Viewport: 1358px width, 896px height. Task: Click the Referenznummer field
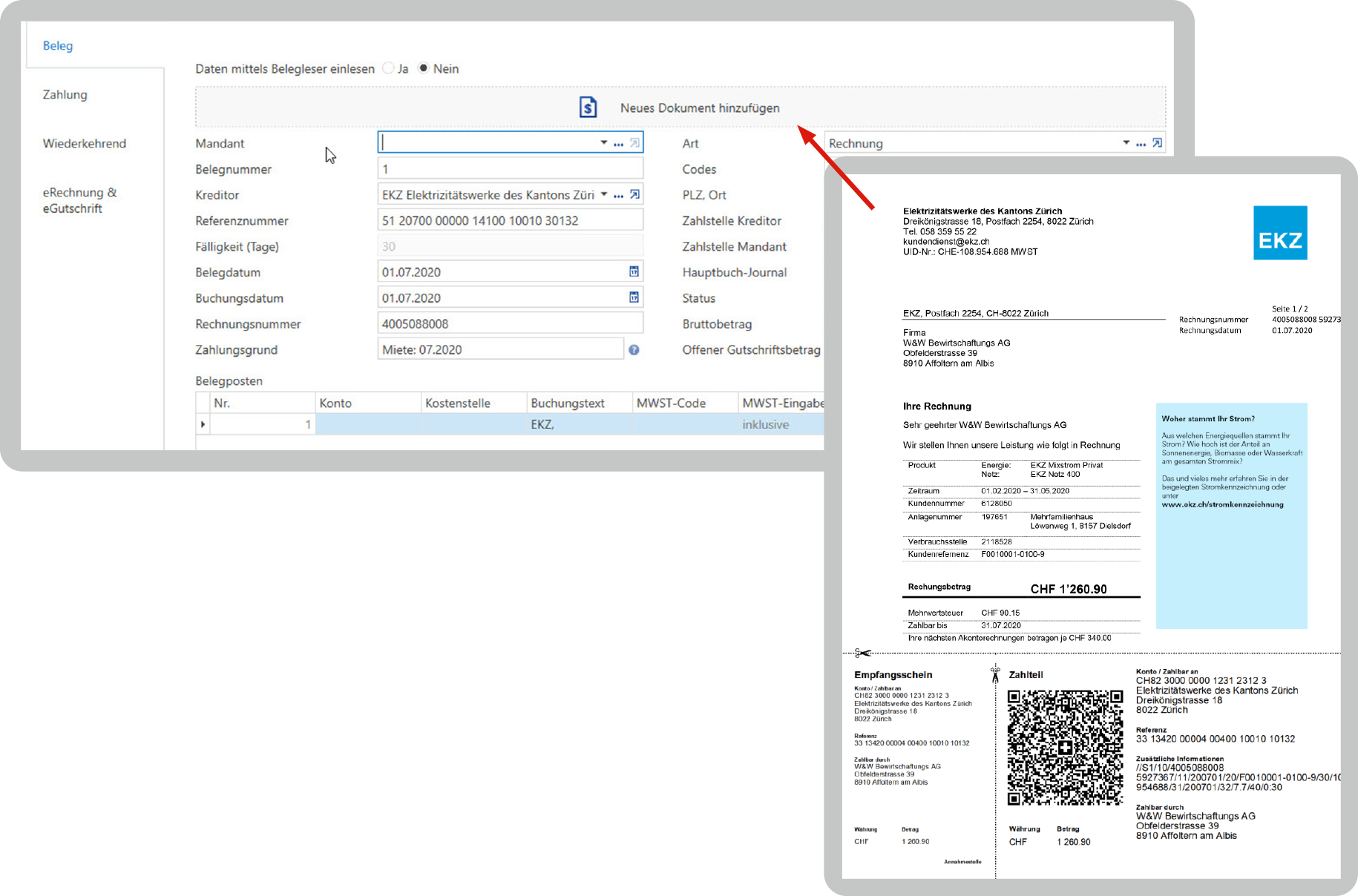point(511,220)
